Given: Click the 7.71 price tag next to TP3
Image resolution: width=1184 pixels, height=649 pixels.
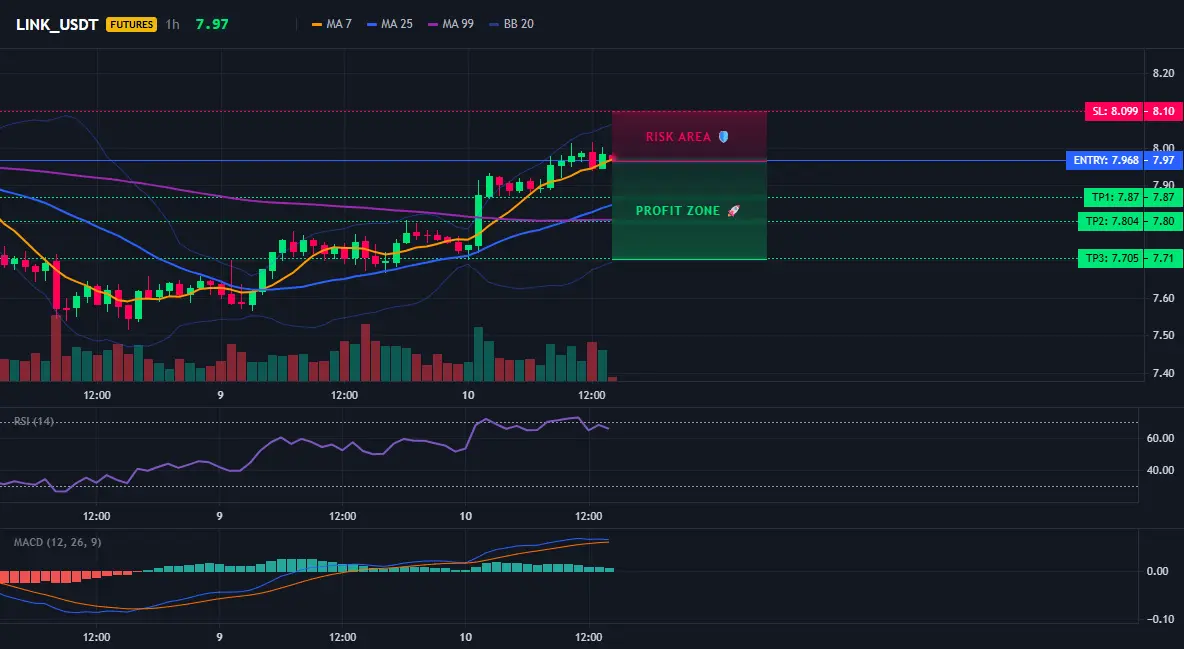Looking at the screenshot, I should tap(1164, 258).
